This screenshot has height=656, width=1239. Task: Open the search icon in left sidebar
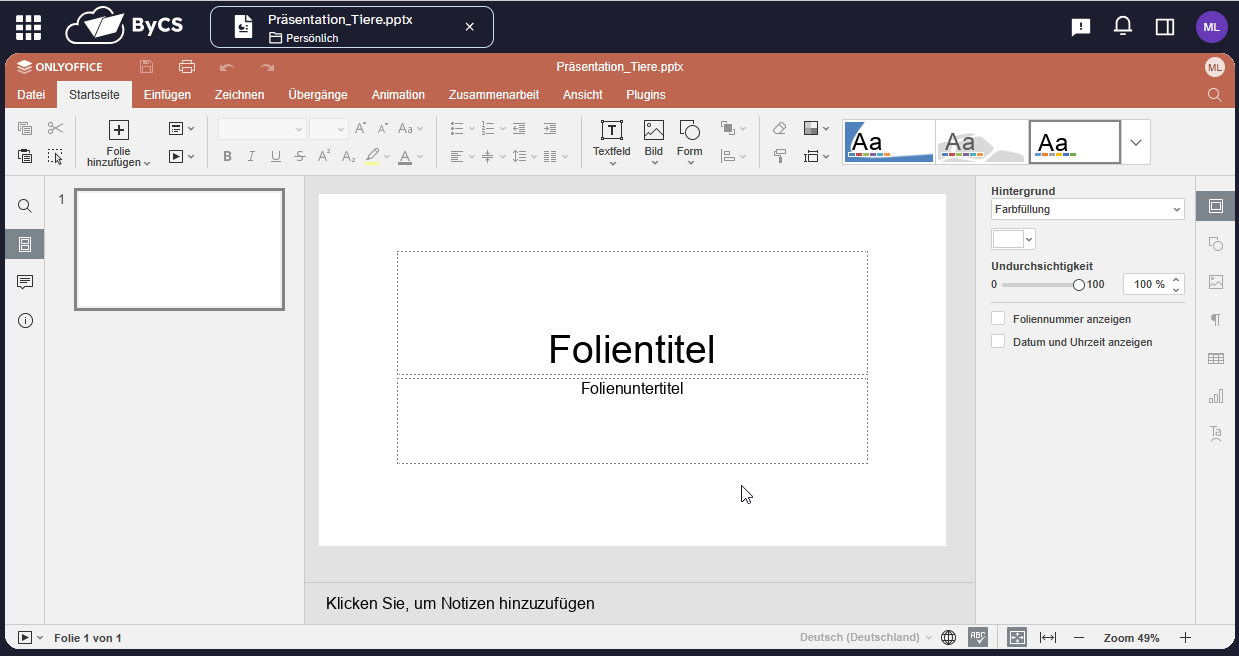25,206
